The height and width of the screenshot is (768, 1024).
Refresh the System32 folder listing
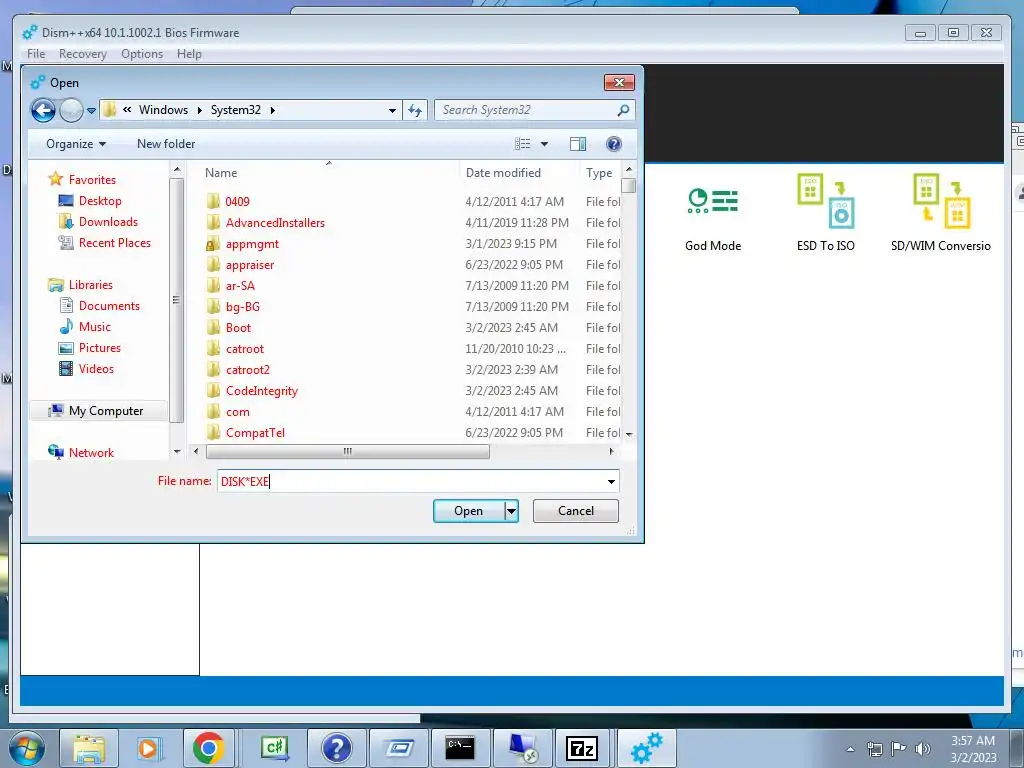point(415,110)
